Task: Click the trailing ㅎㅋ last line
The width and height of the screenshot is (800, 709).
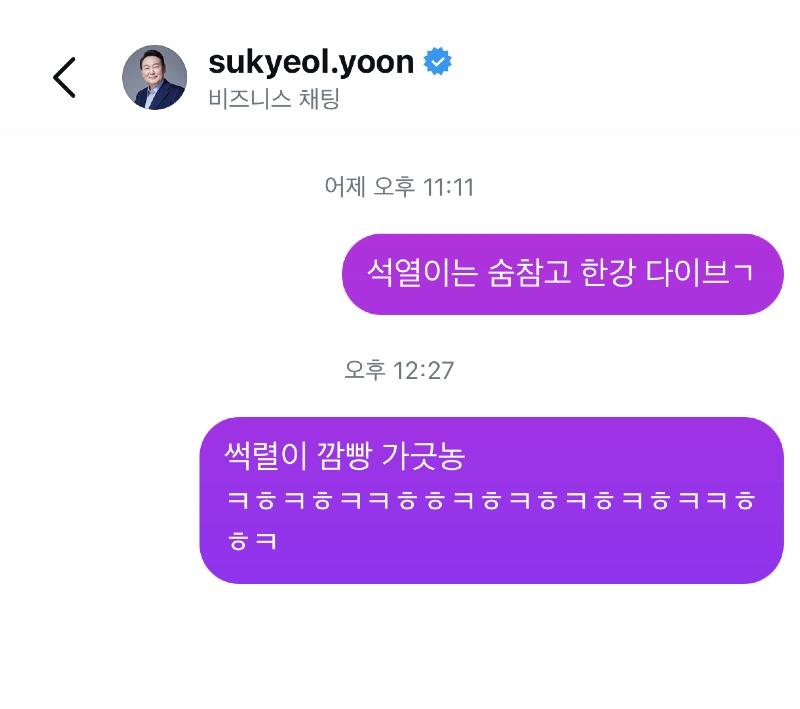Action: (252, 541)
